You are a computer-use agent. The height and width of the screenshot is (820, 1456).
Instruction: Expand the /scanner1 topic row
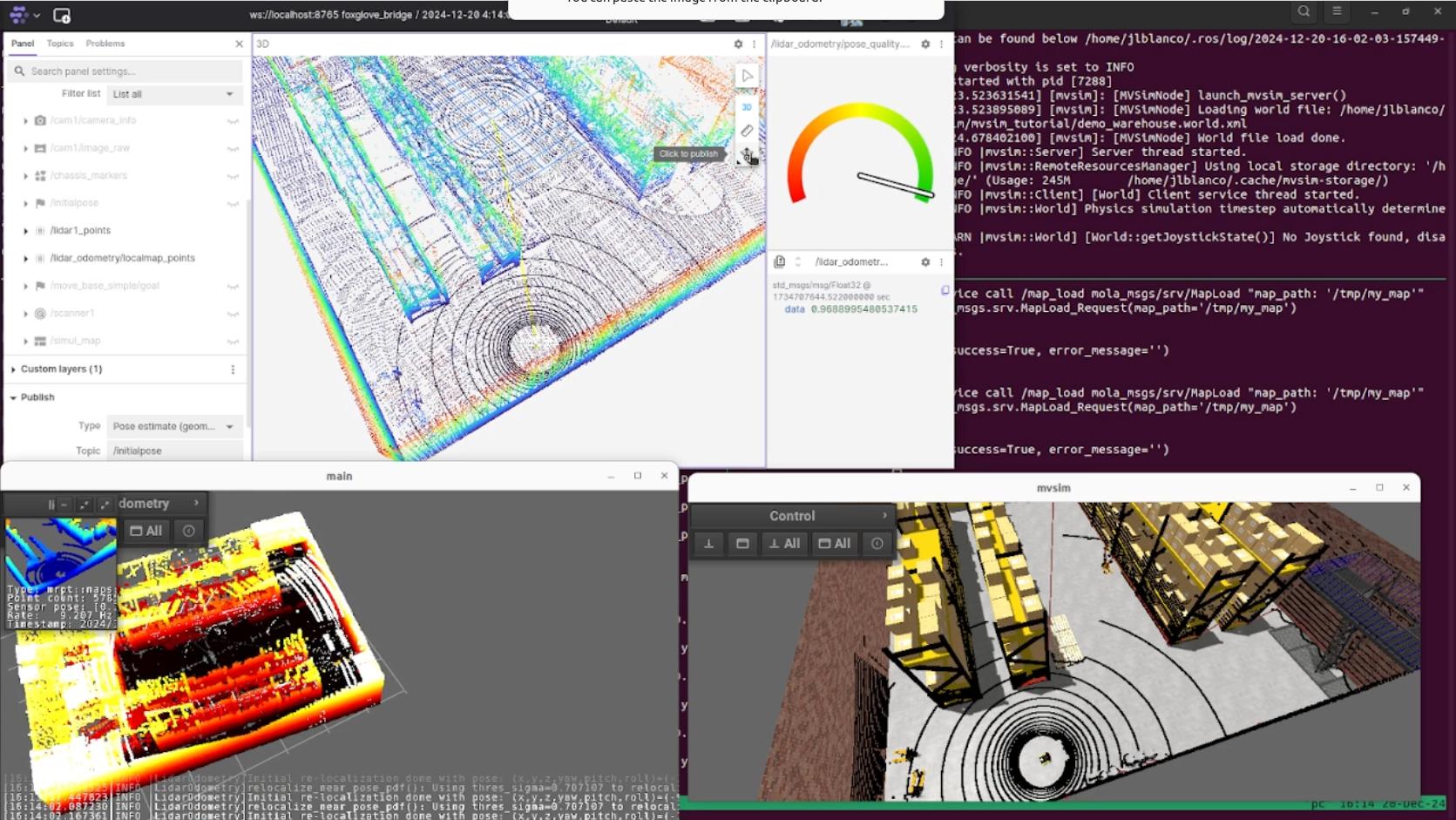click(25, 314)
